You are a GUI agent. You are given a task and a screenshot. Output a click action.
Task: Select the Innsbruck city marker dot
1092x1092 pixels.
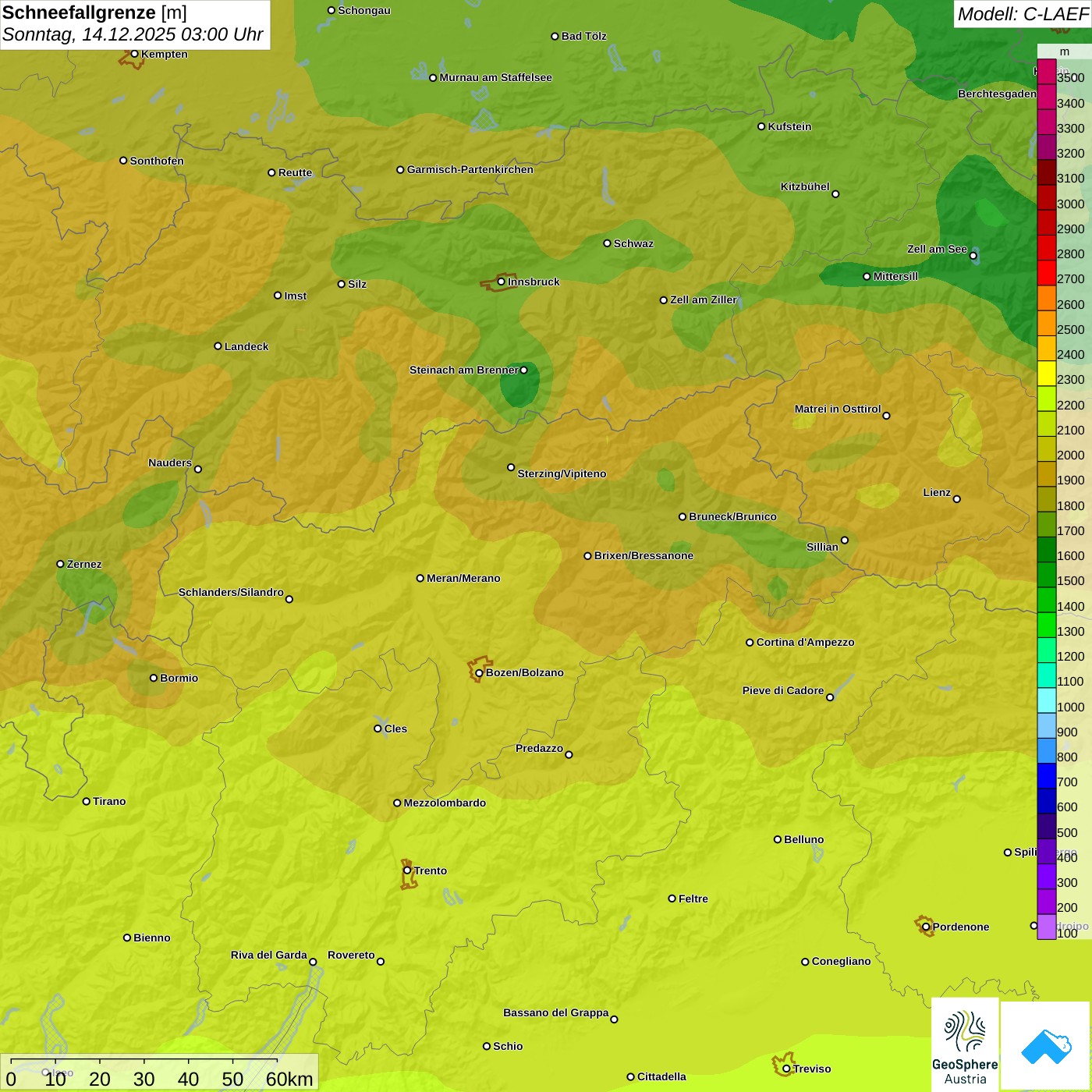pos(502,282)
